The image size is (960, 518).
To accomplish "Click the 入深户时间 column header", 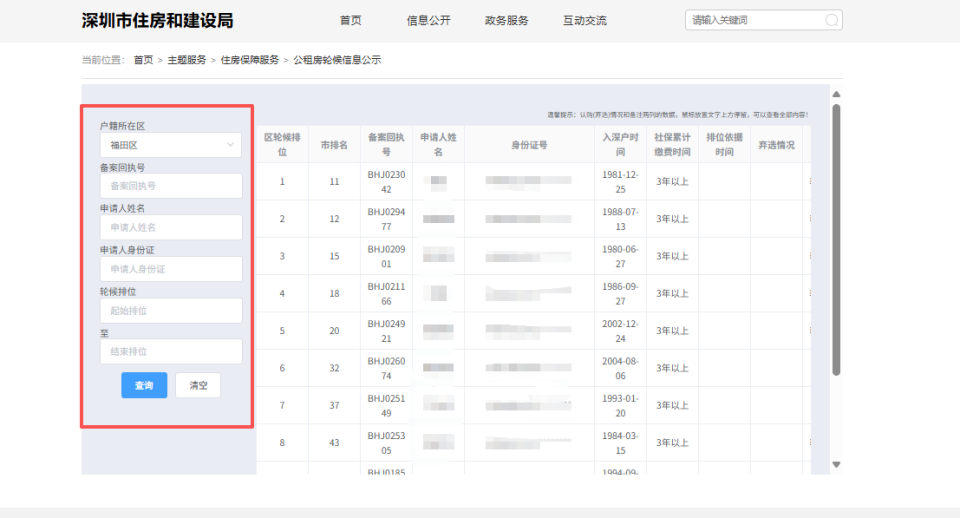I will point(620,145).
